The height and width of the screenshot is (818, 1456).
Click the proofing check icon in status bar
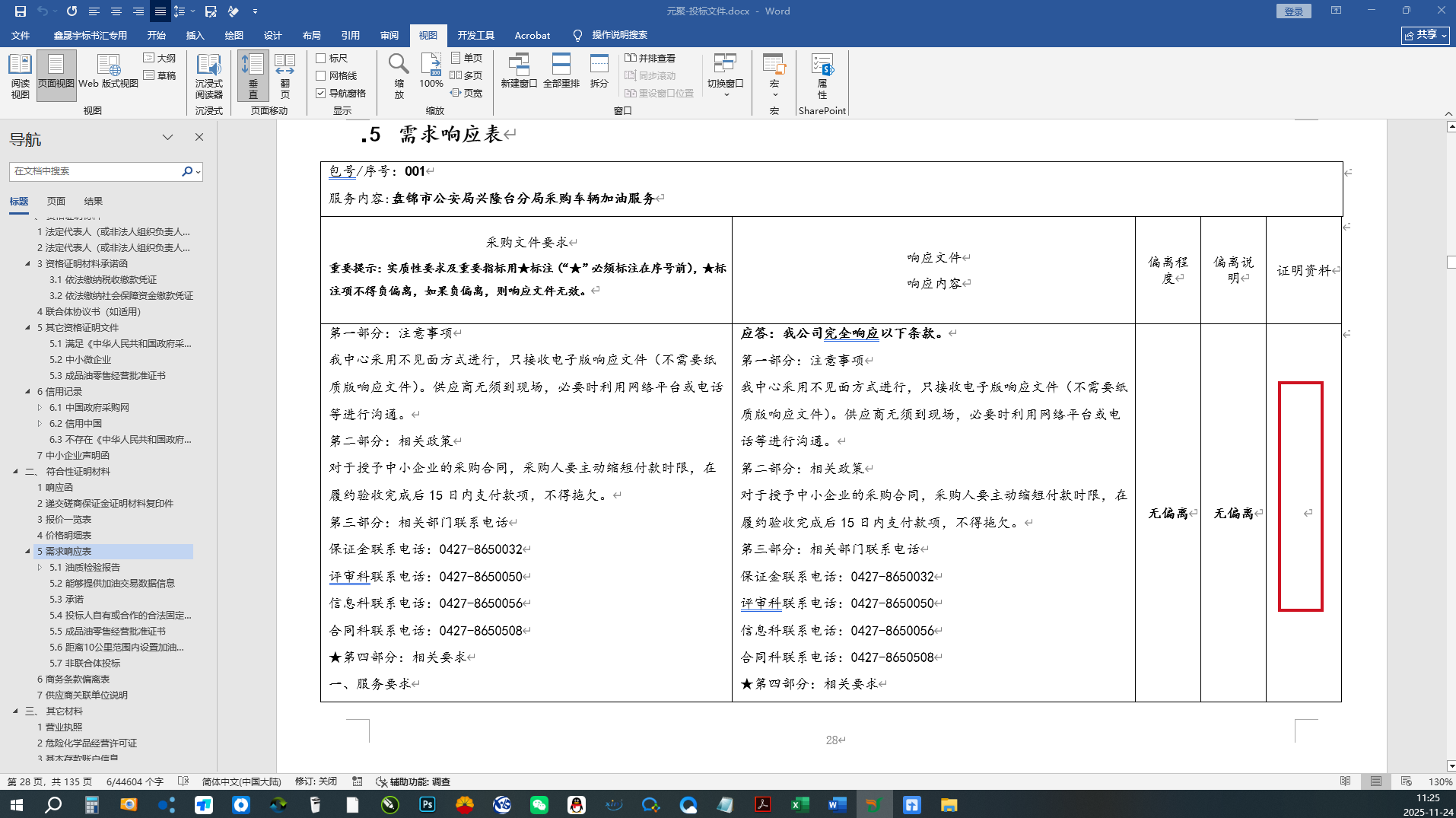[183, 781]
